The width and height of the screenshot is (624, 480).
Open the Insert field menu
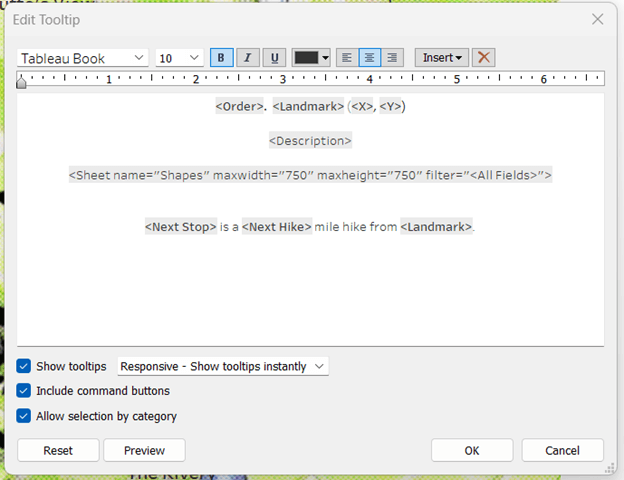(441, 58)
